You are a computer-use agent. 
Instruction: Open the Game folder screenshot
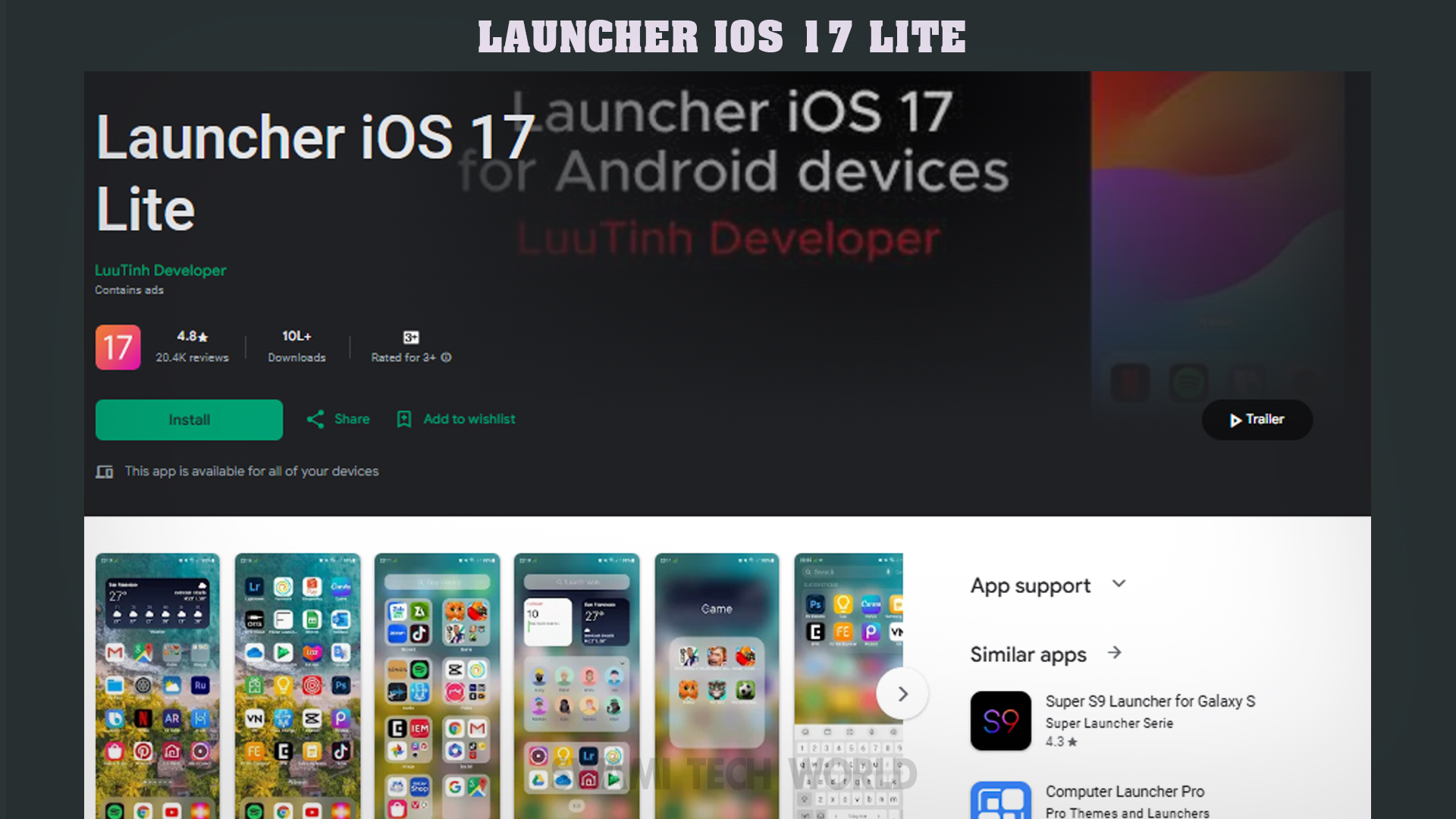pos(717,686)
